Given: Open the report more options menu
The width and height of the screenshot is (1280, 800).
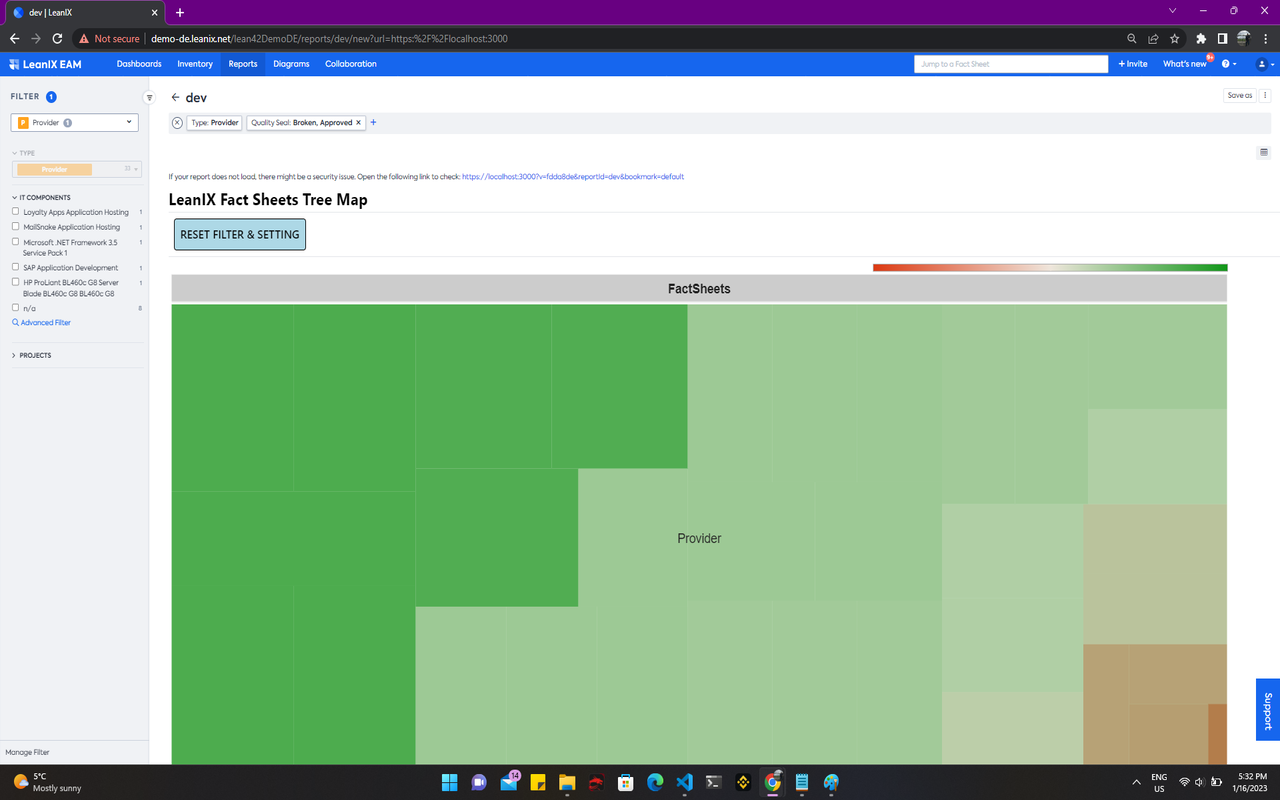Looking at the screenshot, I should click(x=1265, y=96).
